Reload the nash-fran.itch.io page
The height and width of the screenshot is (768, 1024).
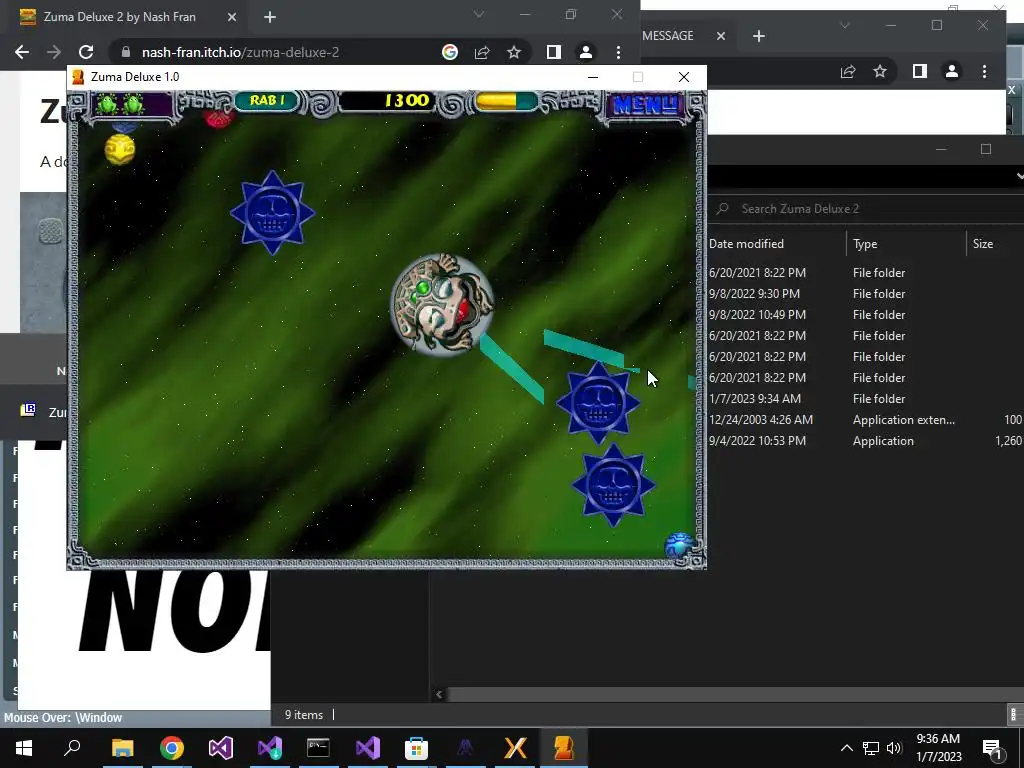(86, 52)
